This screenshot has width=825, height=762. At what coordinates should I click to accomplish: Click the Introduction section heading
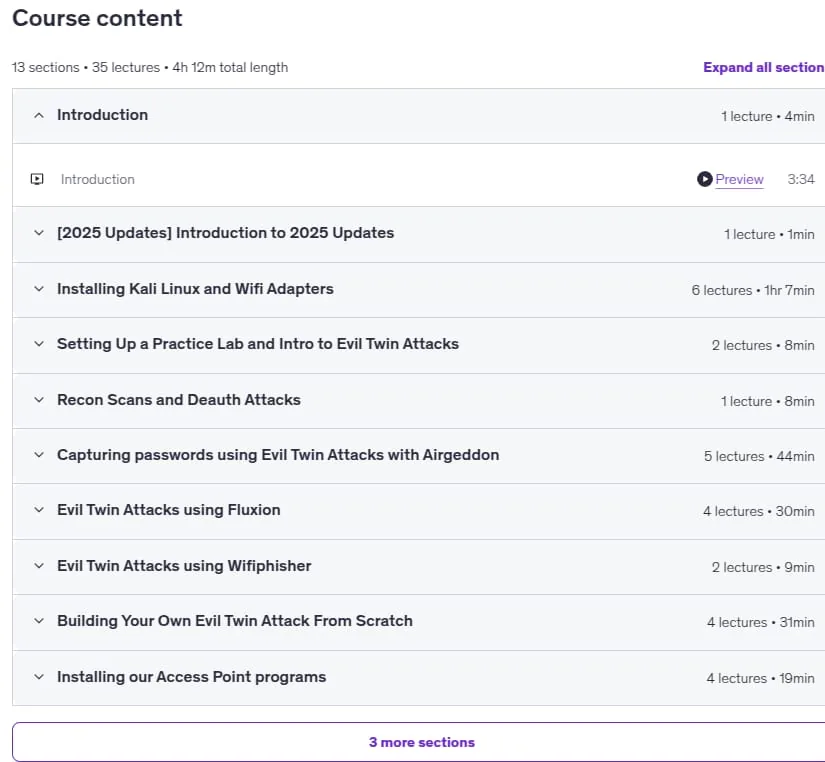103,115
